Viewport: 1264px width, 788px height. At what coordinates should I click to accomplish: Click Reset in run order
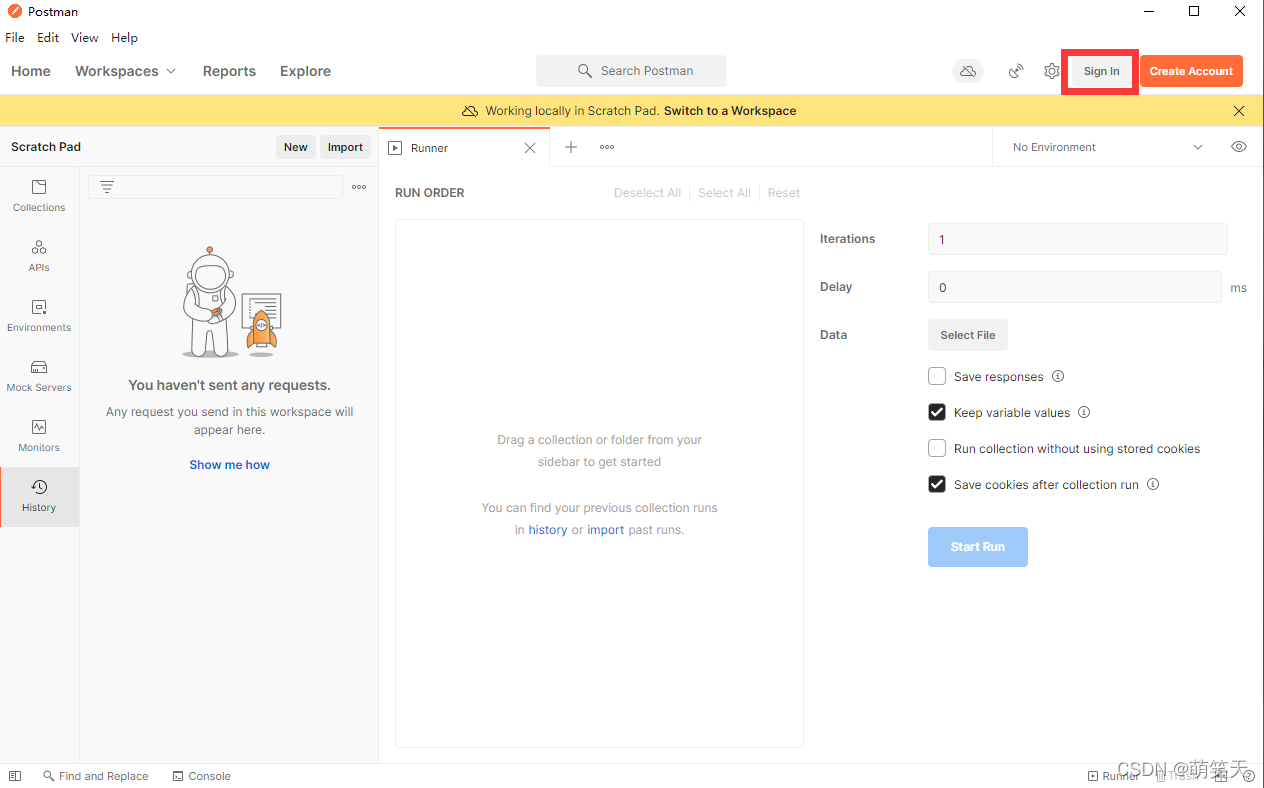(x=784, y=193)
